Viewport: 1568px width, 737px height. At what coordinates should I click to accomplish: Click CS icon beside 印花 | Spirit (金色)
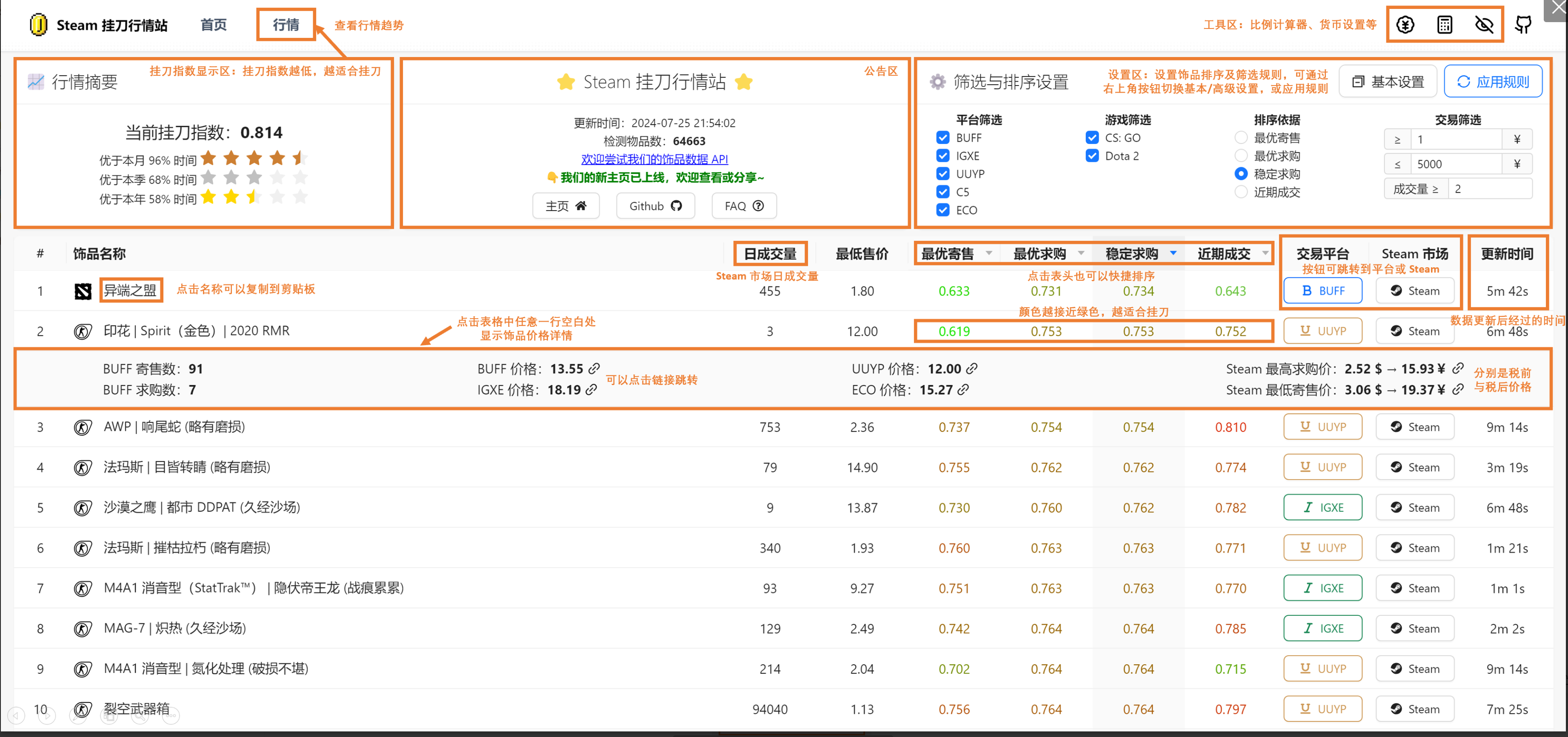(83, 331)
